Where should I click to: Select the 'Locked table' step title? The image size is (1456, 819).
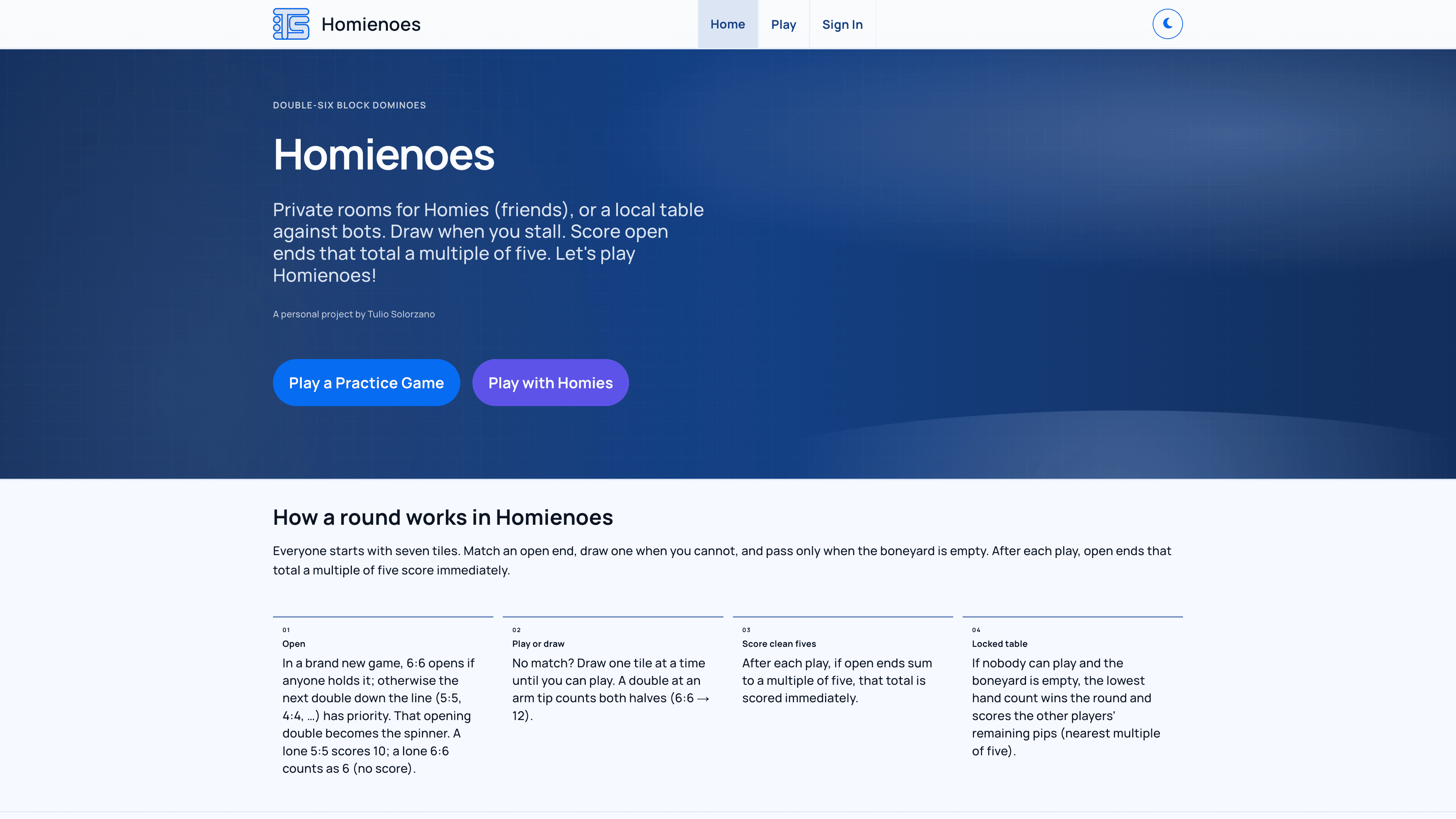(x=999, y=644)
